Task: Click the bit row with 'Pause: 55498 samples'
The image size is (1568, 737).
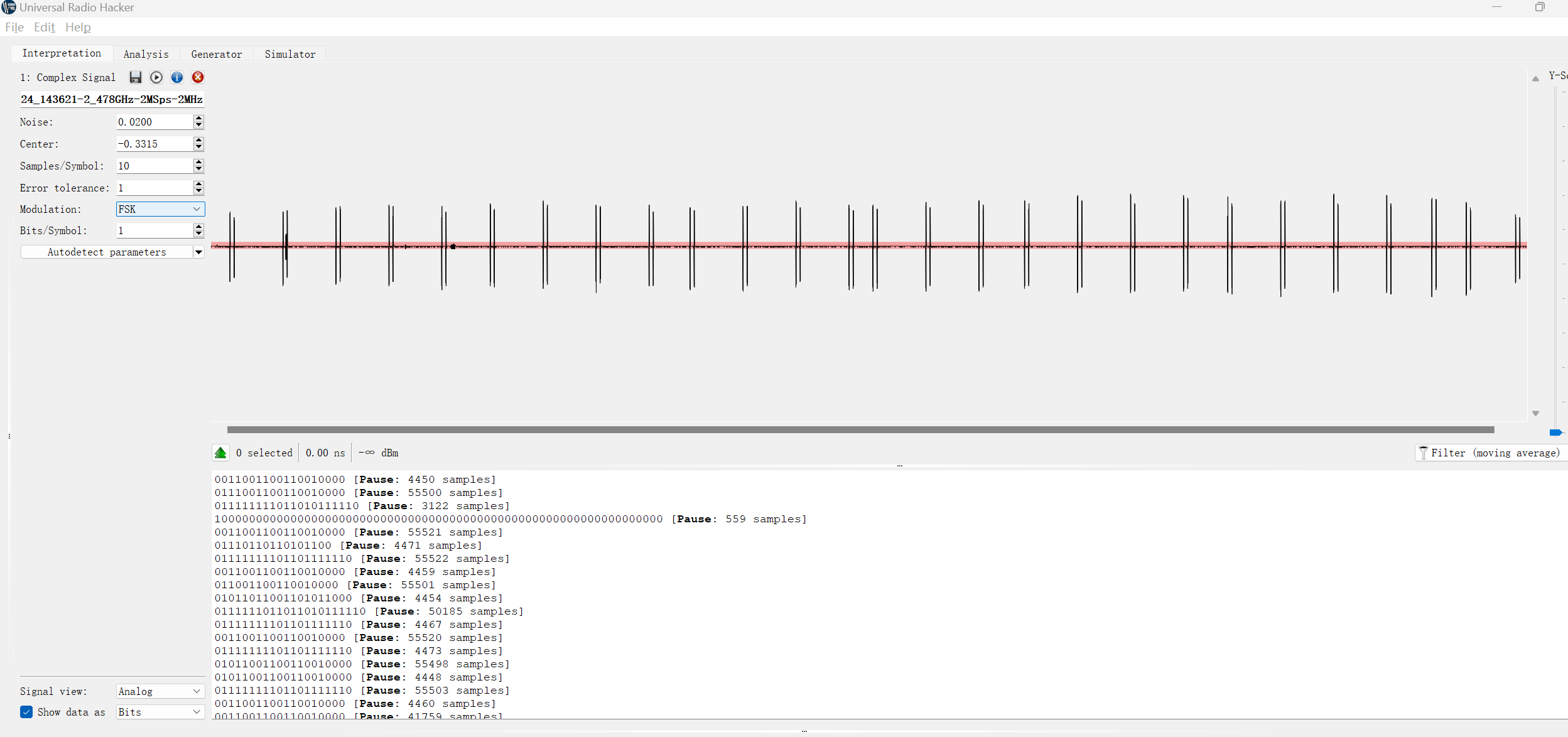Action: 362,664
